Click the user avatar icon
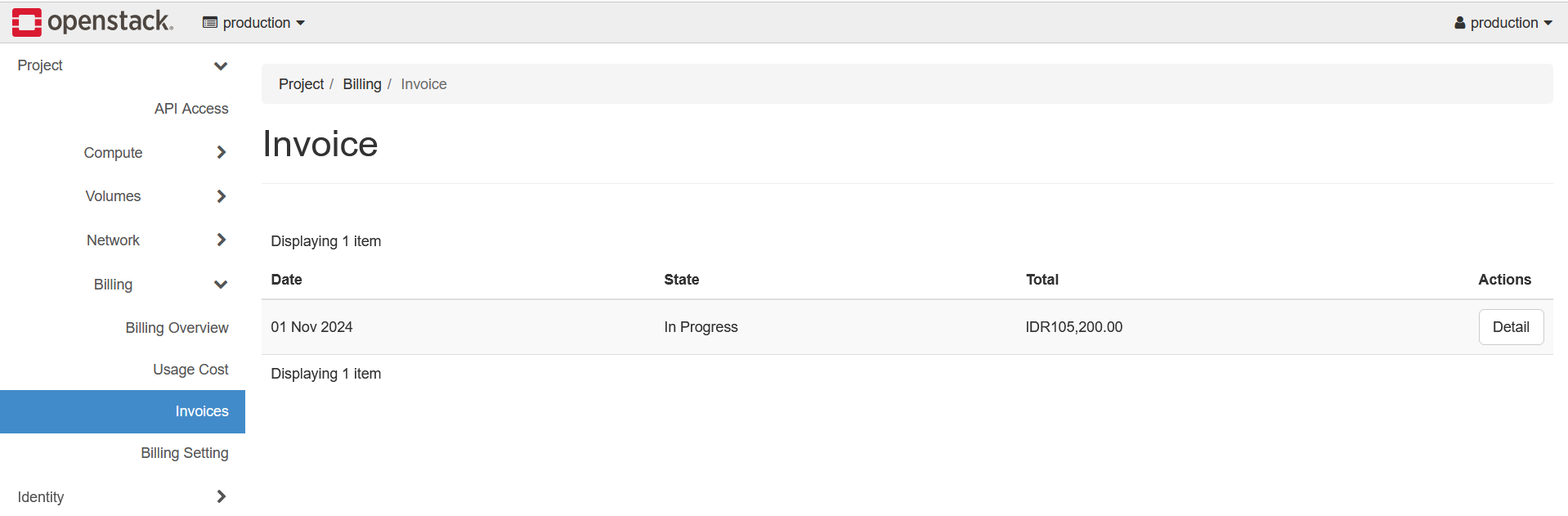 [x=1459, y=23]
